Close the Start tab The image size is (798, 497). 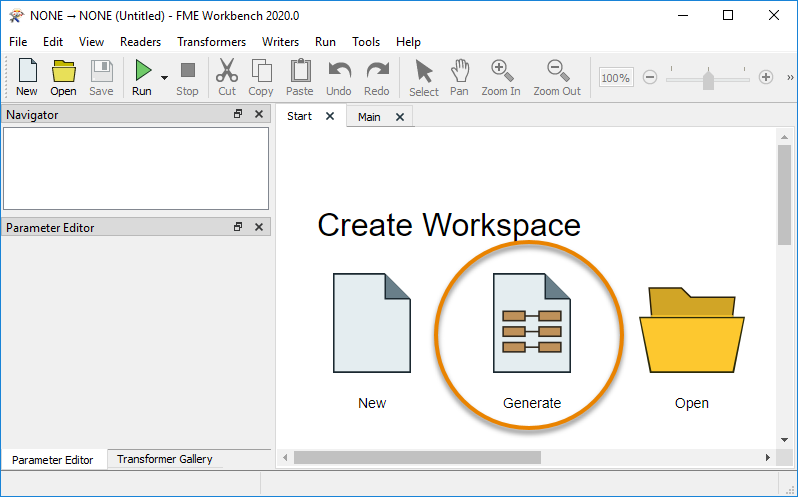click(x=330, y=116)
